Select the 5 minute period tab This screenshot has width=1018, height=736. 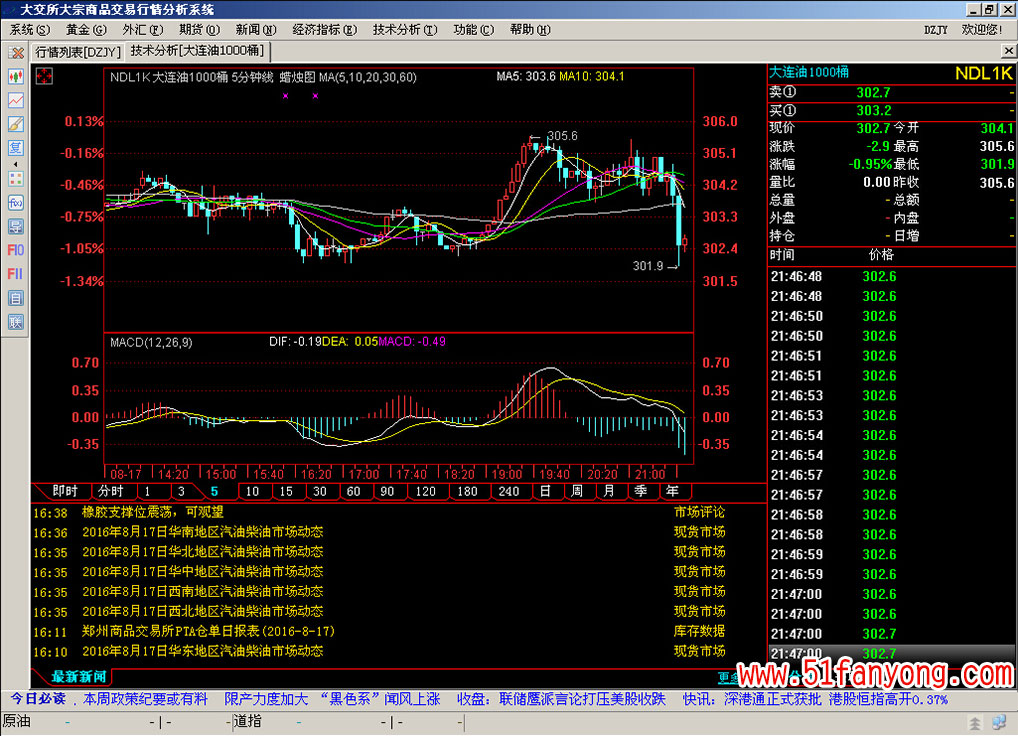tap(214, 491)
